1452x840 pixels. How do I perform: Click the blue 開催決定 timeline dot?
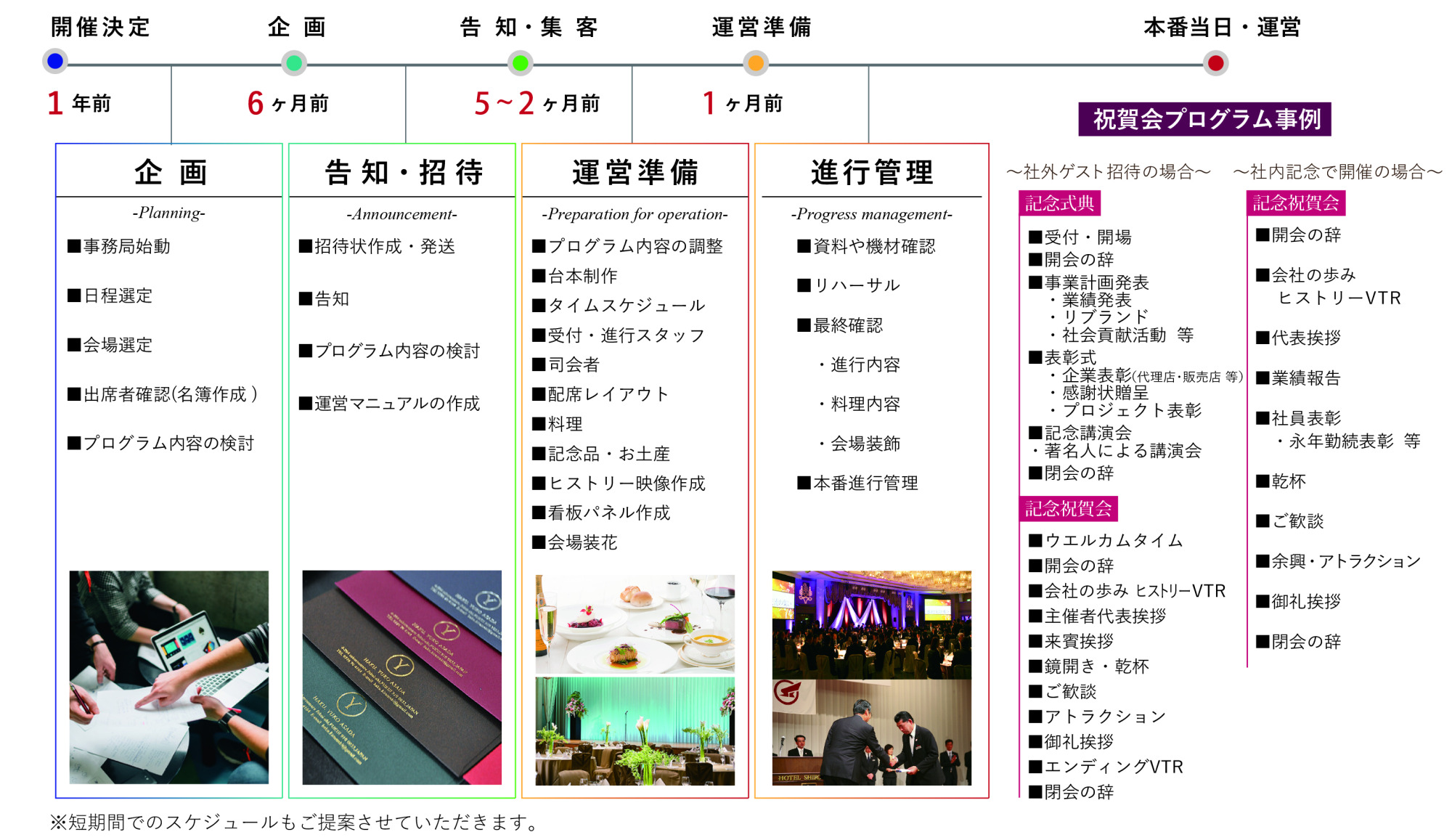click(x=55, y=62)
